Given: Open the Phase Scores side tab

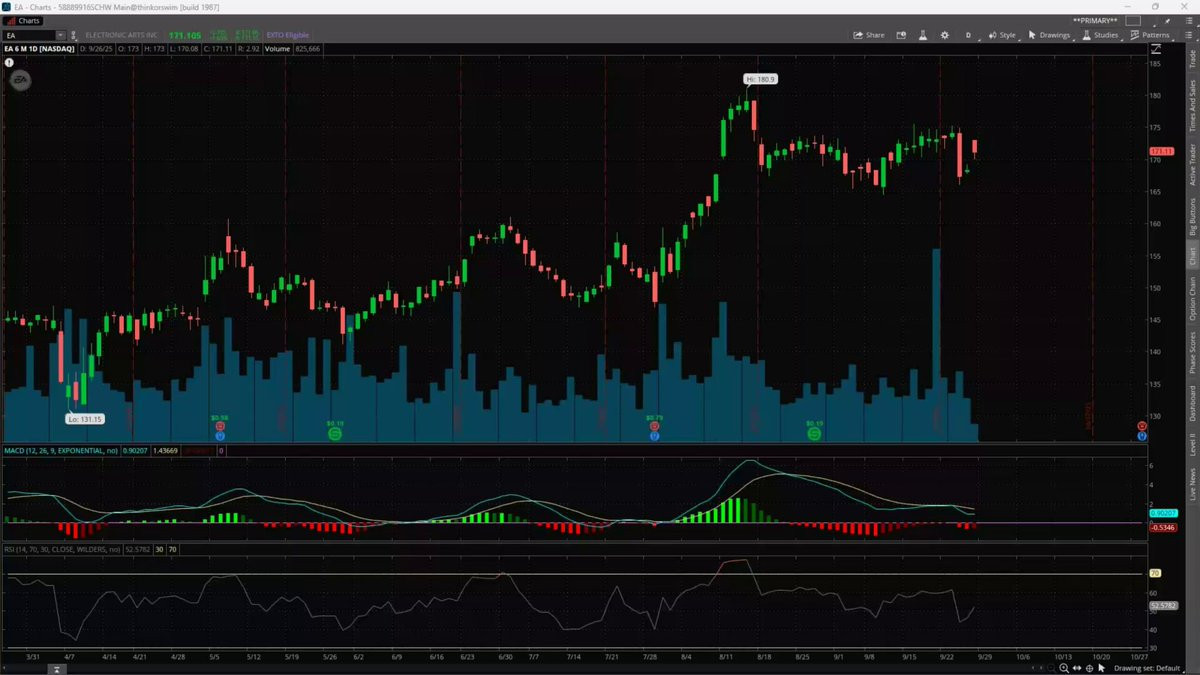Looking at the screenshot, I should click(x=1191, y=352).
